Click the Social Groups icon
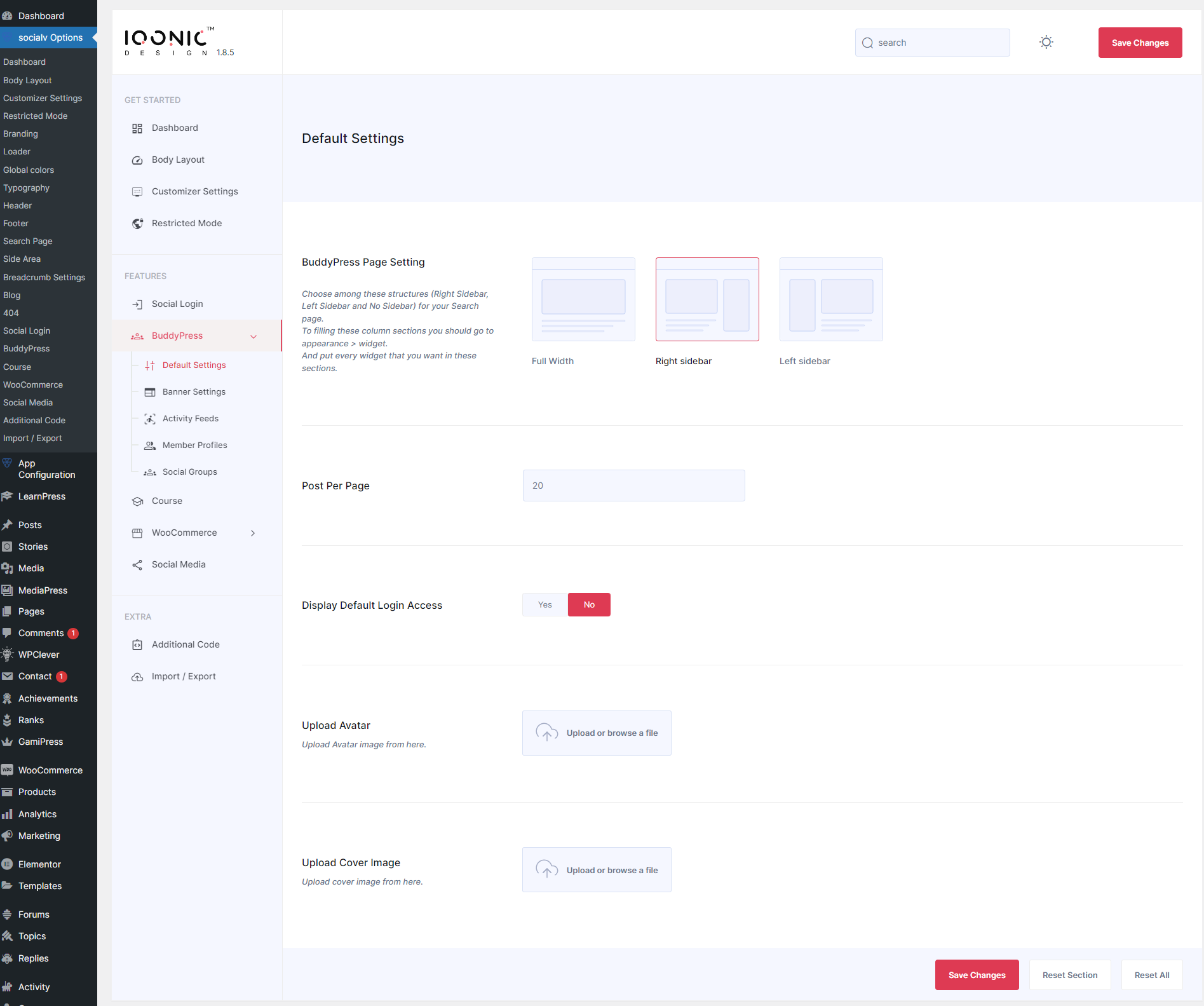The height and width of the screenshot is (1006, 1204). point(150,472)
